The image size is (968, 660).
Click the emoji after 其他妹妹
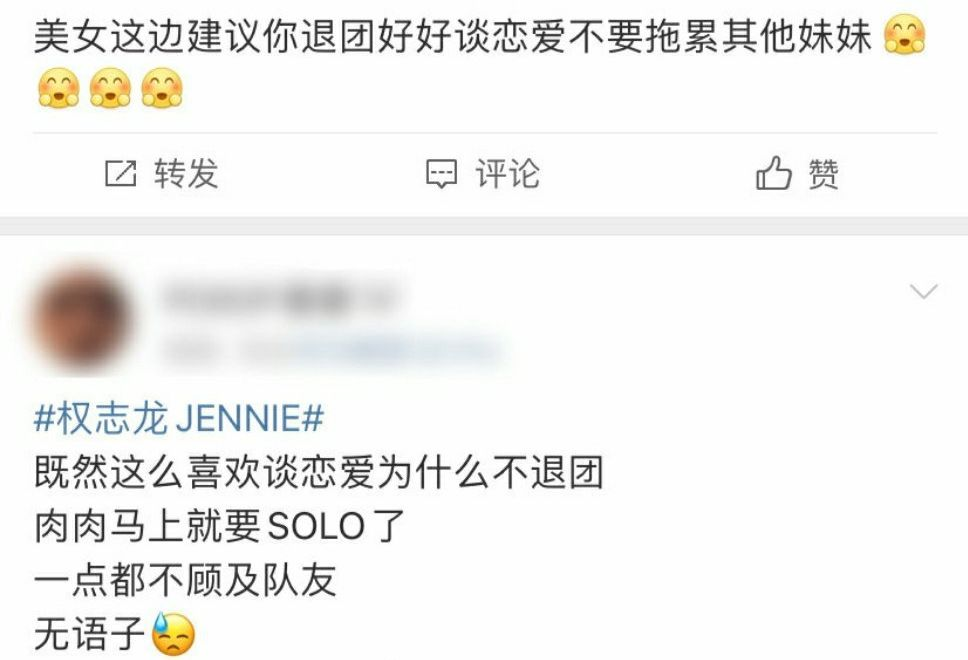[904, 35]
